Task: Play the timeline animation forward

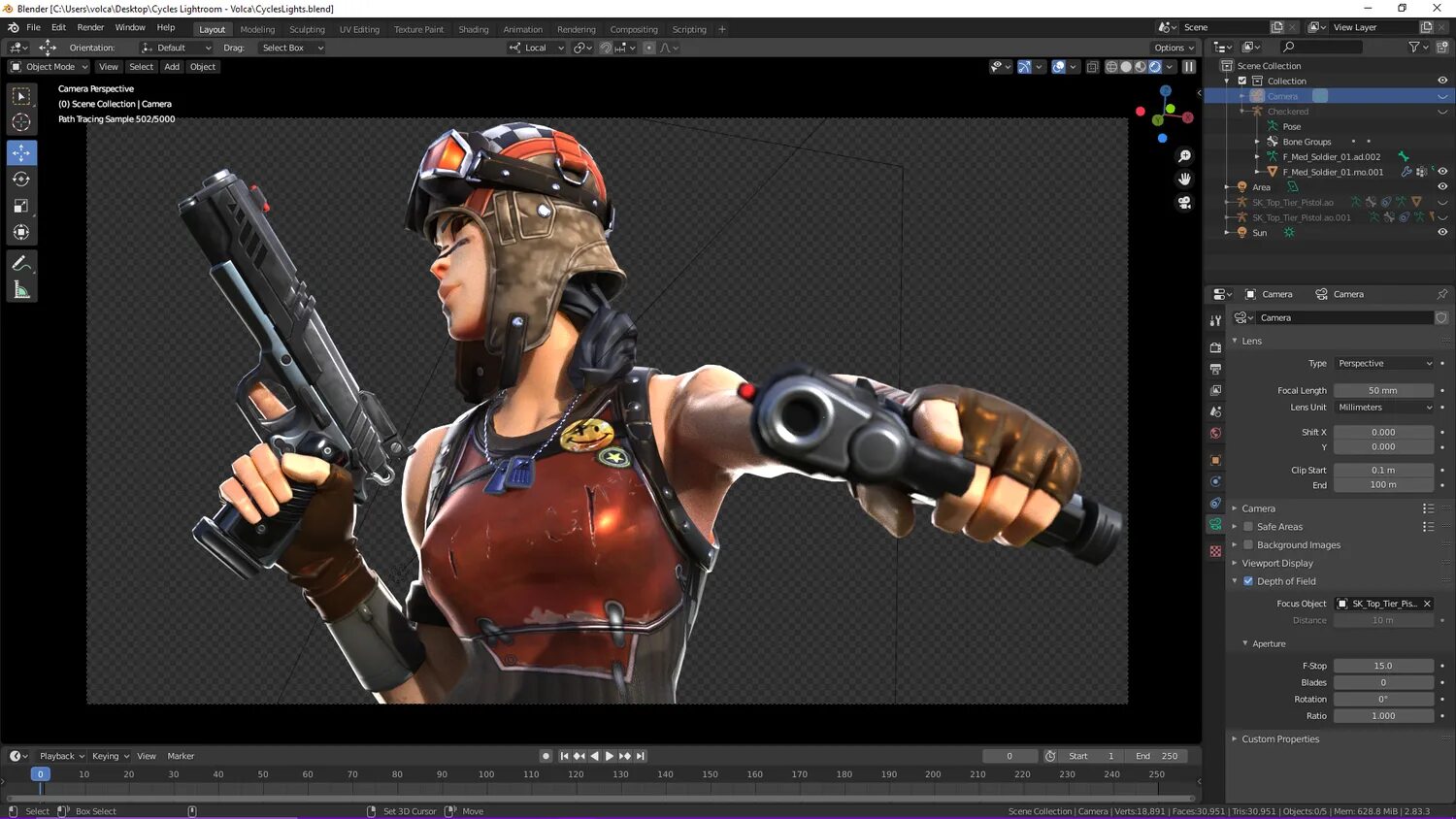Action: pyautogui.click(x=610, y=756)
